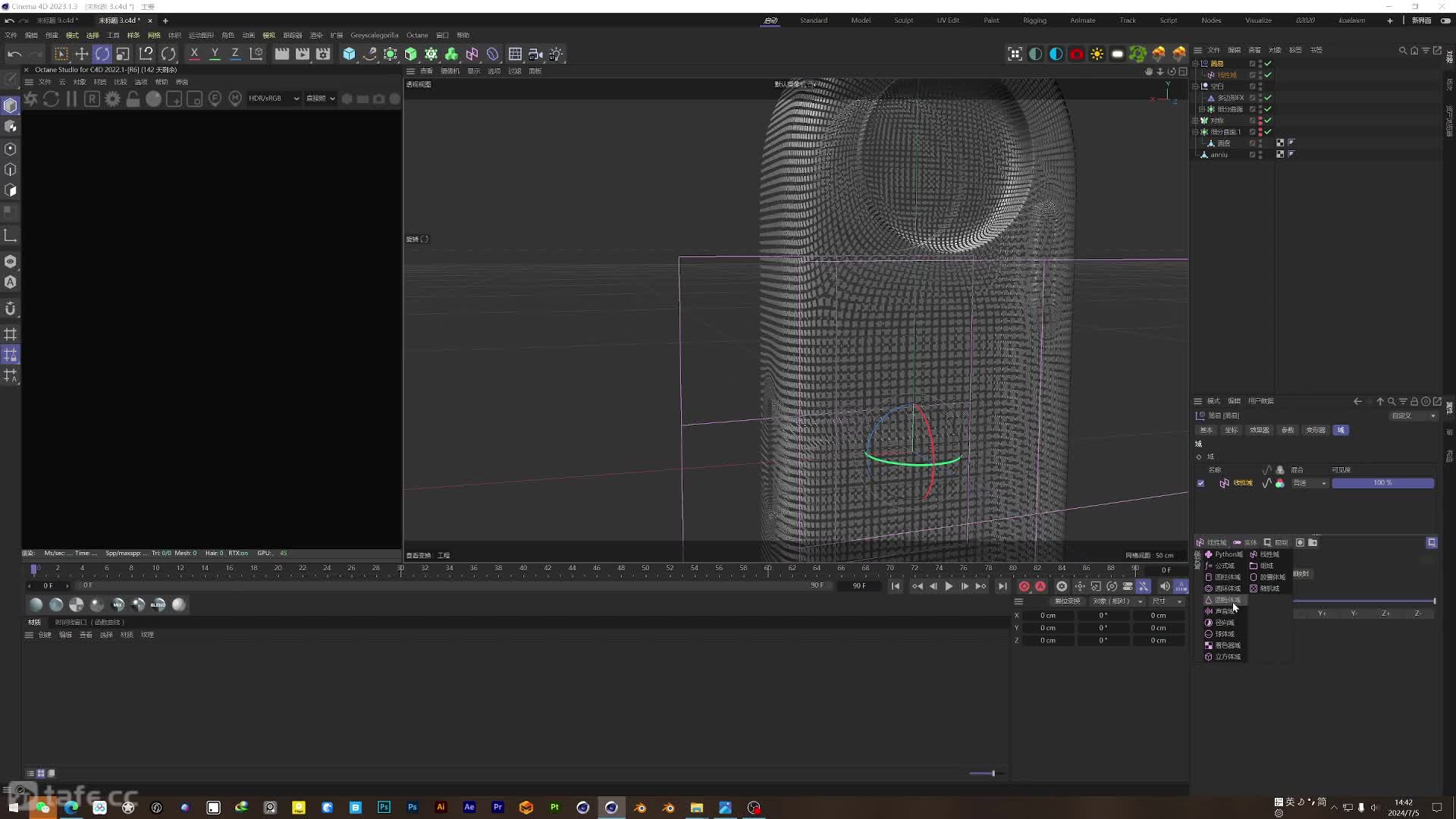Add a camera object from toolbar
Image resolution: width=1456 pixels, height=819 pixels.
pos(535,54)
